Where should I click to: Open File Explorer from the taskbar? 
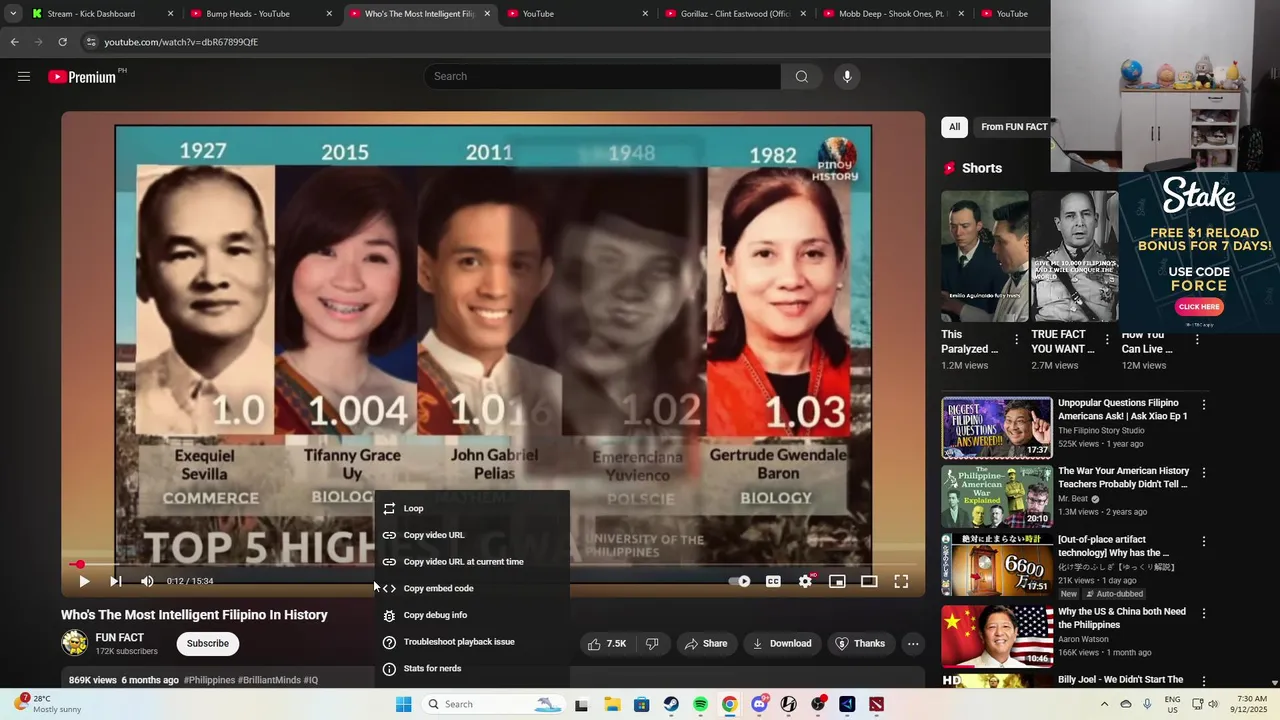pos(612,704)
